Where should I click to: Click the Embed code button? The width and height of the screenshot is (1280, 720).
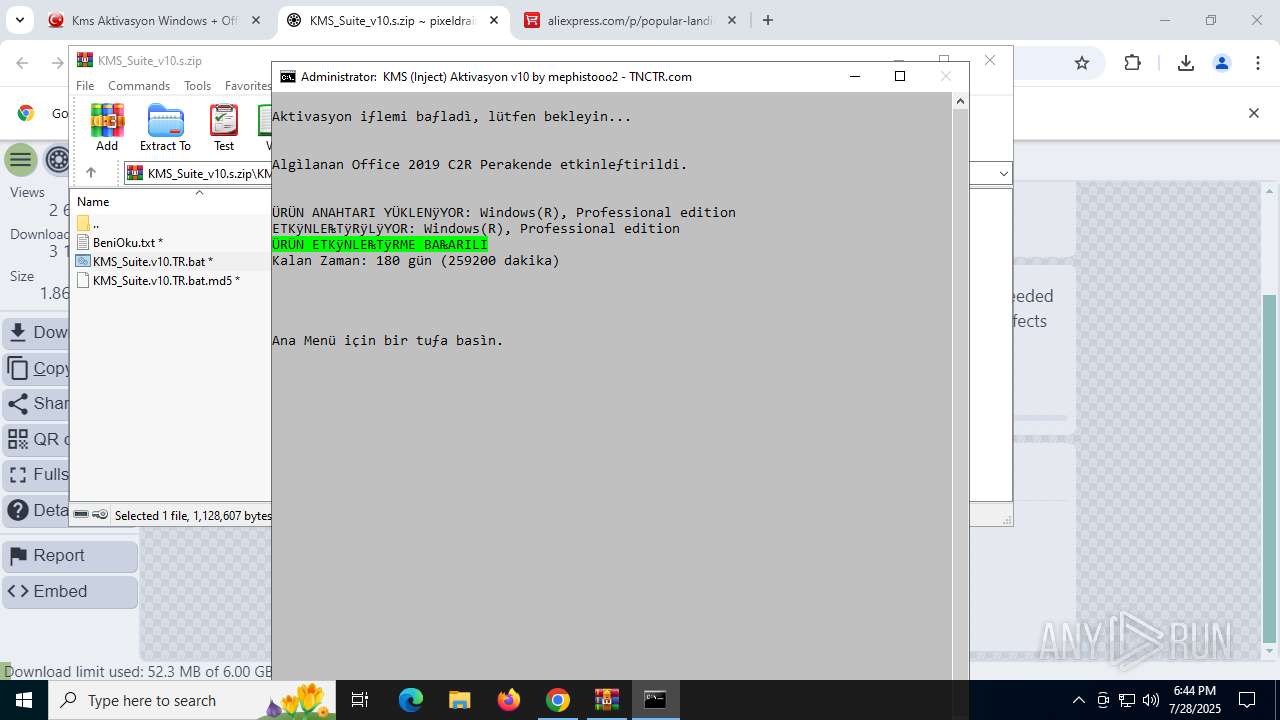[70, 592]
